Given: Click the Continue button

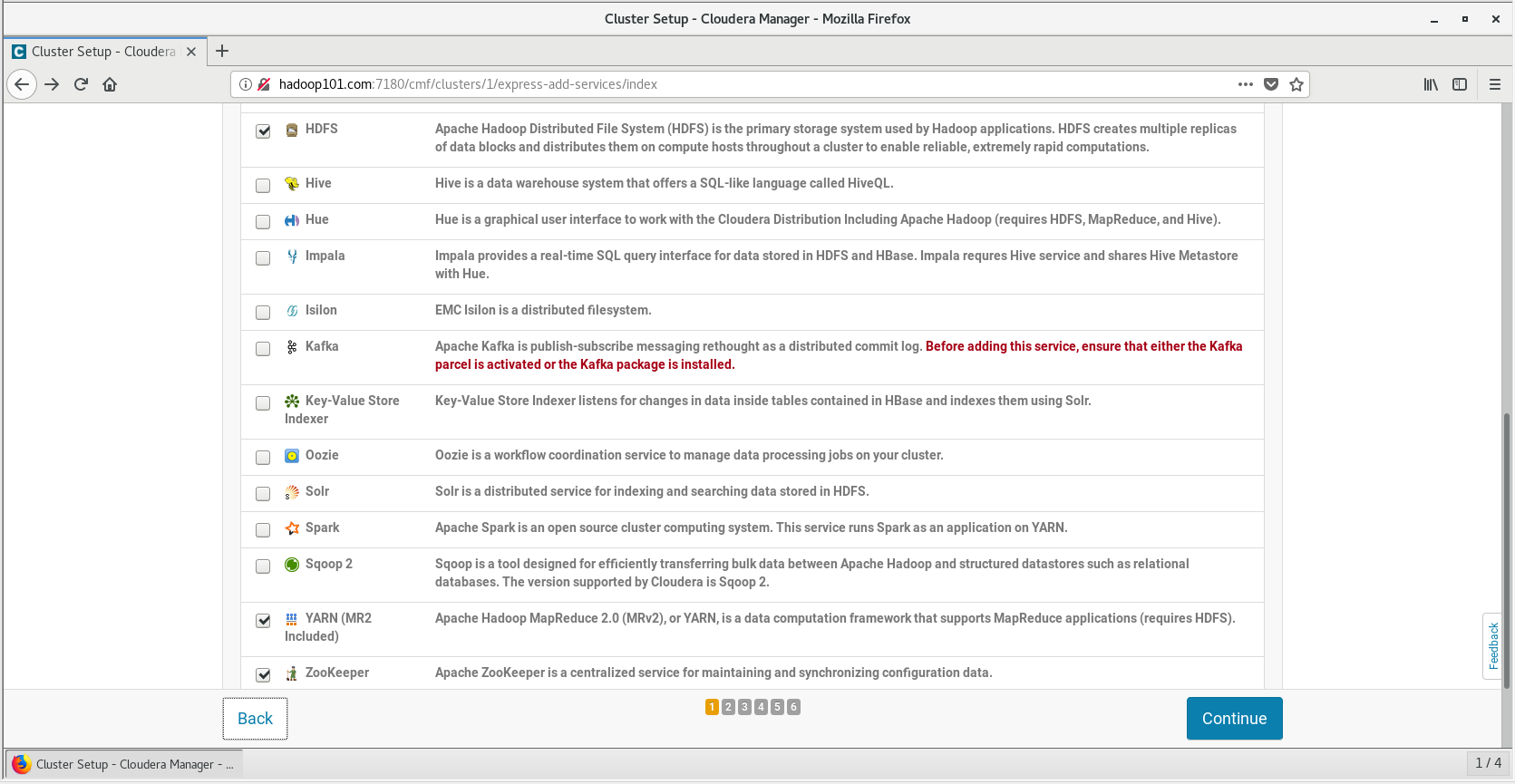Looking at the screenshot, I should [1234, 719].
